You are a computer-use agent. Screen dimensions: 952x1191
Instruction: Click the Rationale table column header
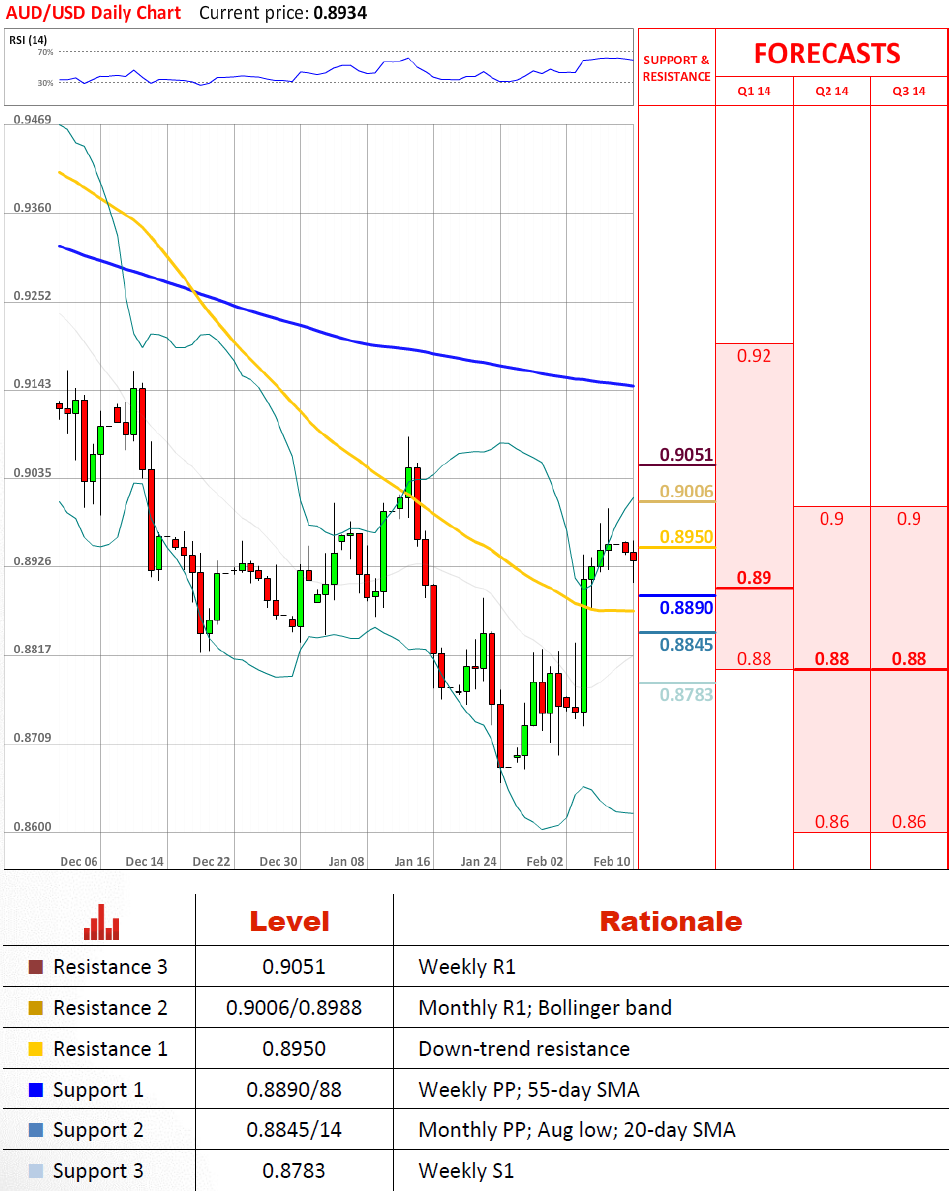[x=671, y=921]
